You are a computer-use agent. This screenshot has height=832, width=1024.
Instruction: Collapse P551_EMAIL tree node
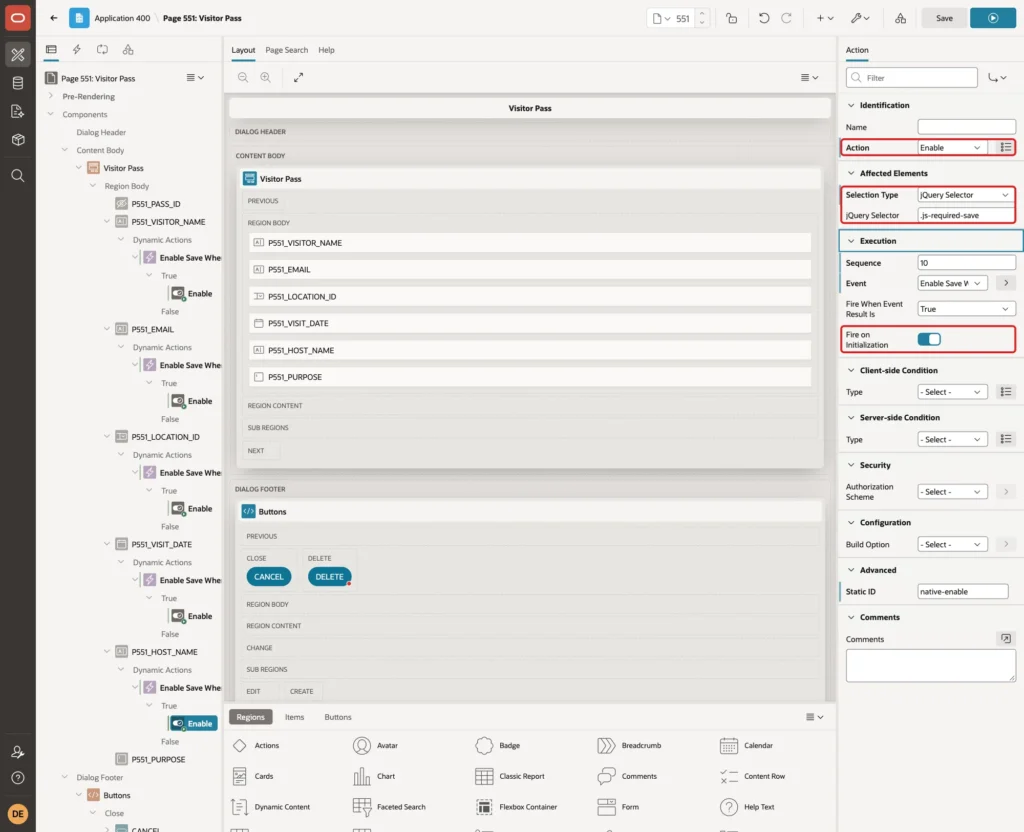pyautogui.click(x=106, y=329)
